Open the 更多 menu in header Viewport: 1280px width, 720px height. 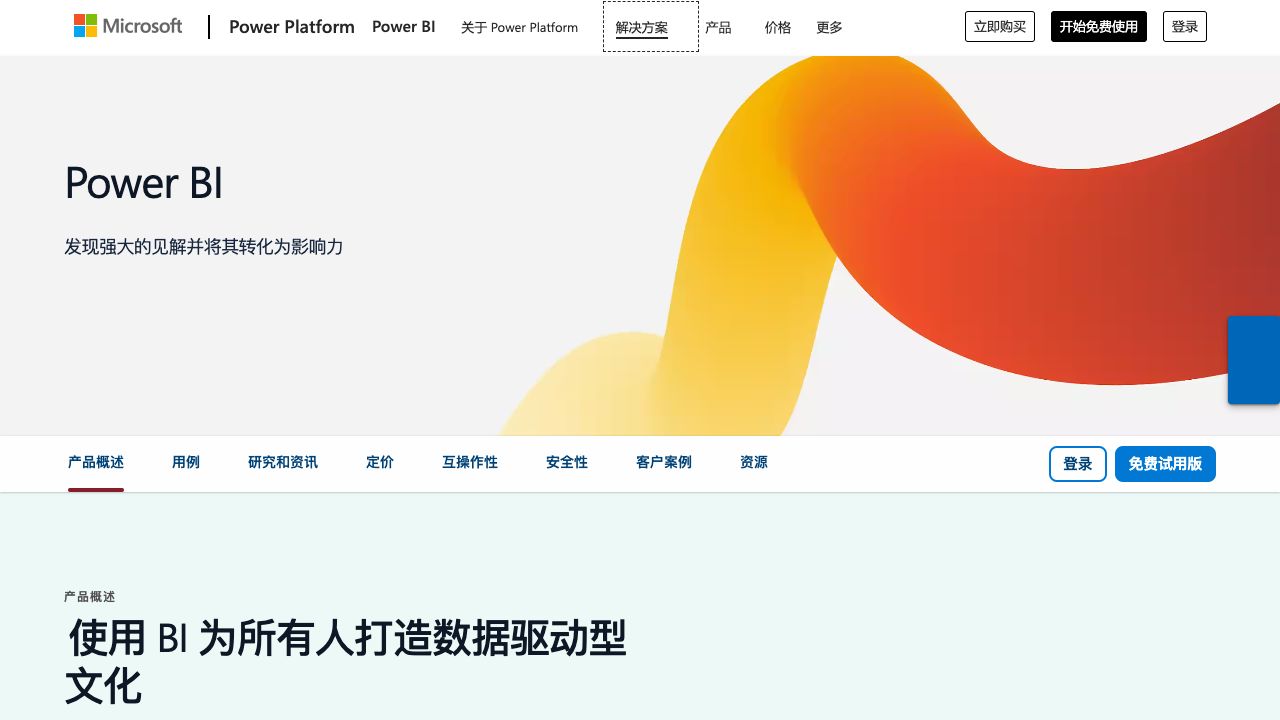[x=829, y=27]
